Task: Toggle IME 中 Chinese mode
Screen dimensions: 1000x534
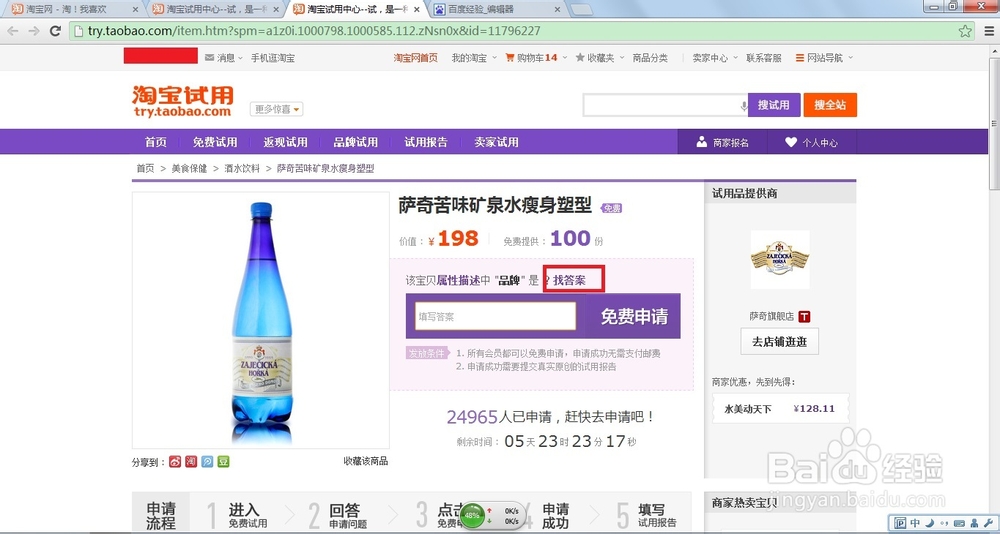Action: [x=916, y=523]
